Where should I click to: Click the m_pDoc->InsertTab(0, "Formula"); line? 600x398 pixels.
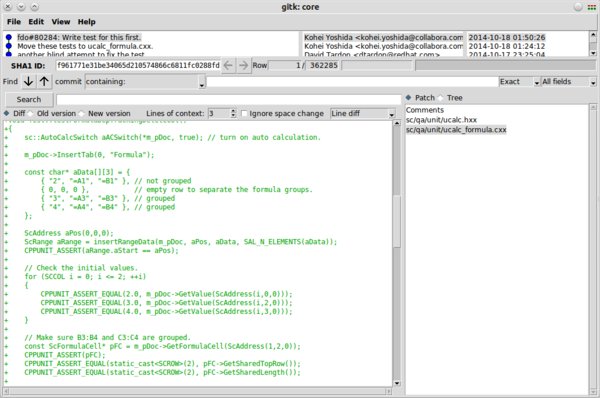[89, 155]
